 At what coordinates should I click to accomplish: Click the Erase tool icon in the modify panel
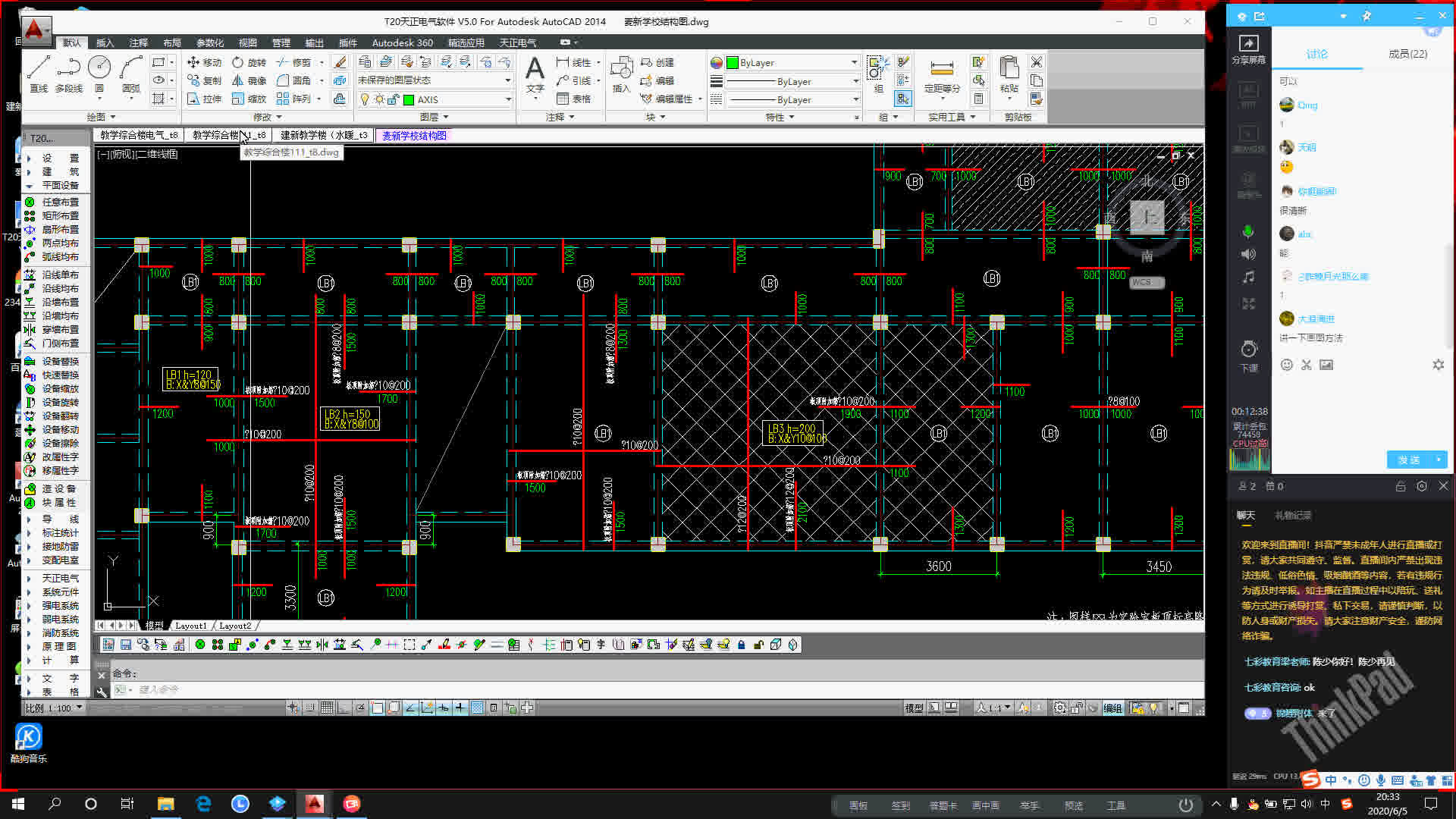(x=340, y=62)
